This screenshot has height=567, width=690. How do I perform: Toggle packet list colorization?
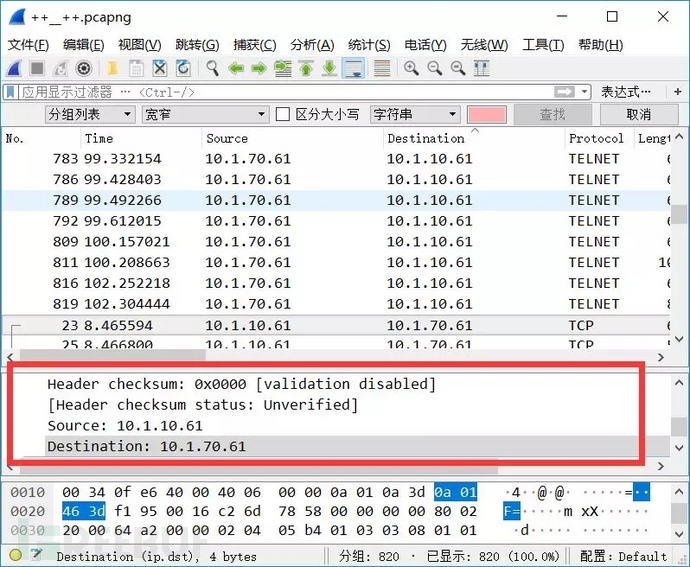tap(382, 68)
